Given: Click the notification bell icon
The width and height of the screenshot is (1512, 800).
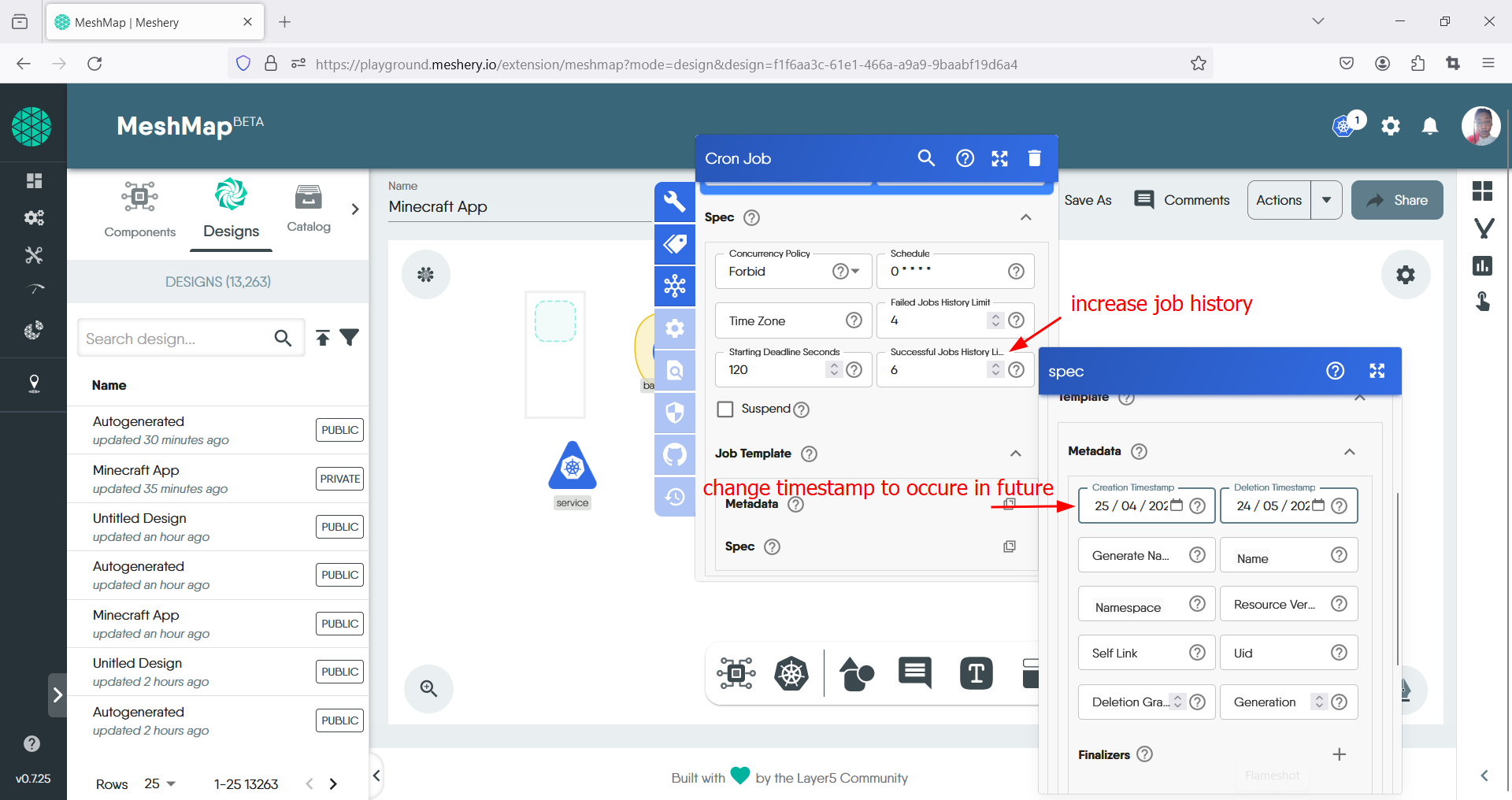Looking at the screenshot, I should 1430,126.
